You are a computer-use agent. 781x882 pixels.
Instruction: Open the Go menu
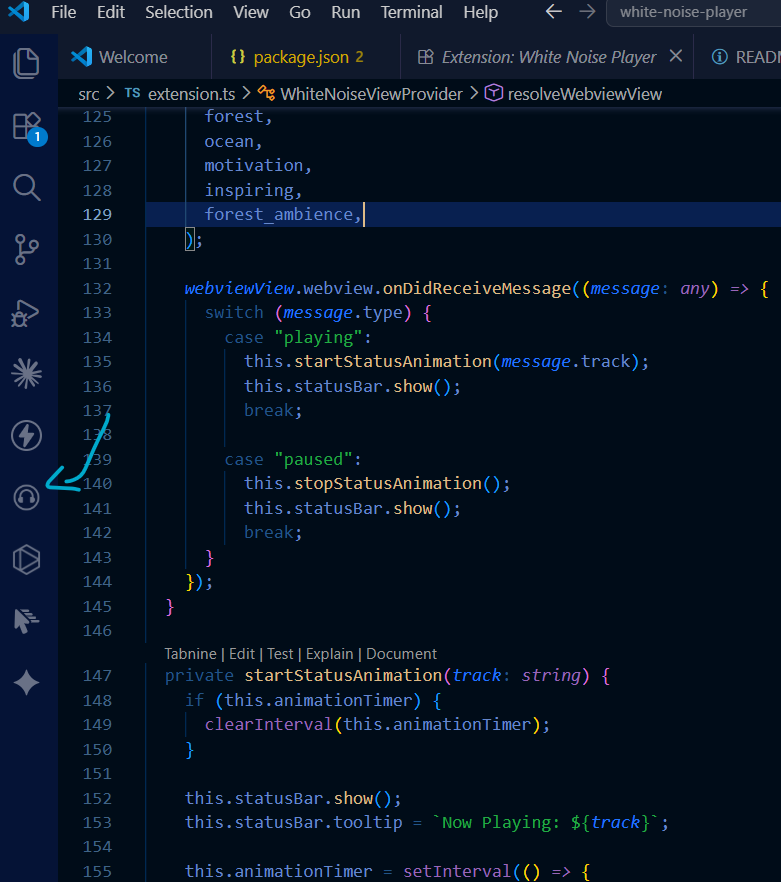tap(299, 12)
